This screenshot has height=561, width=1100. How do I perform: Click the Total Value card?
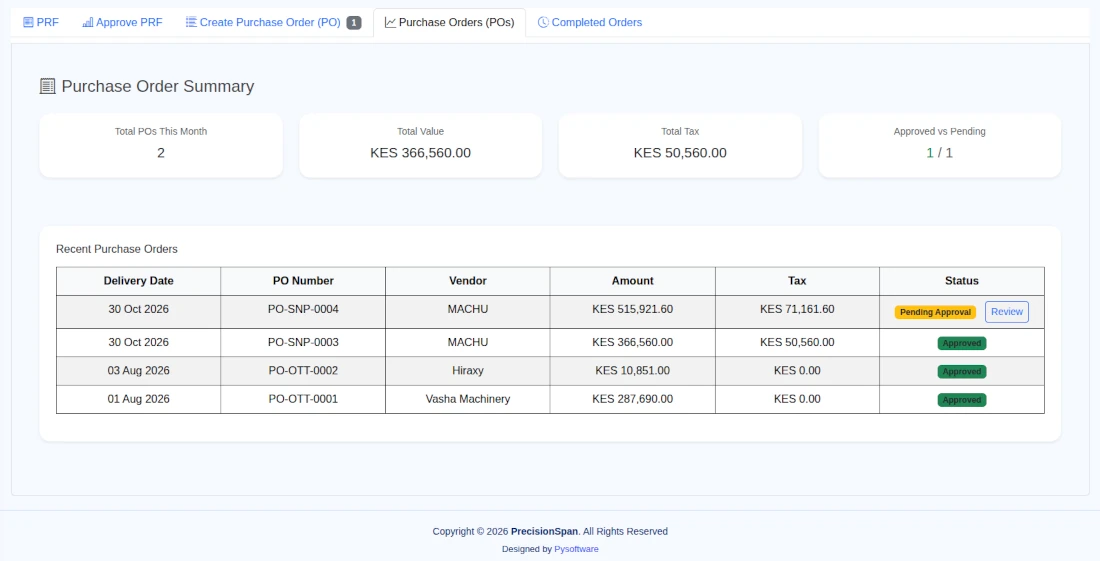click(x=420, y=145)
